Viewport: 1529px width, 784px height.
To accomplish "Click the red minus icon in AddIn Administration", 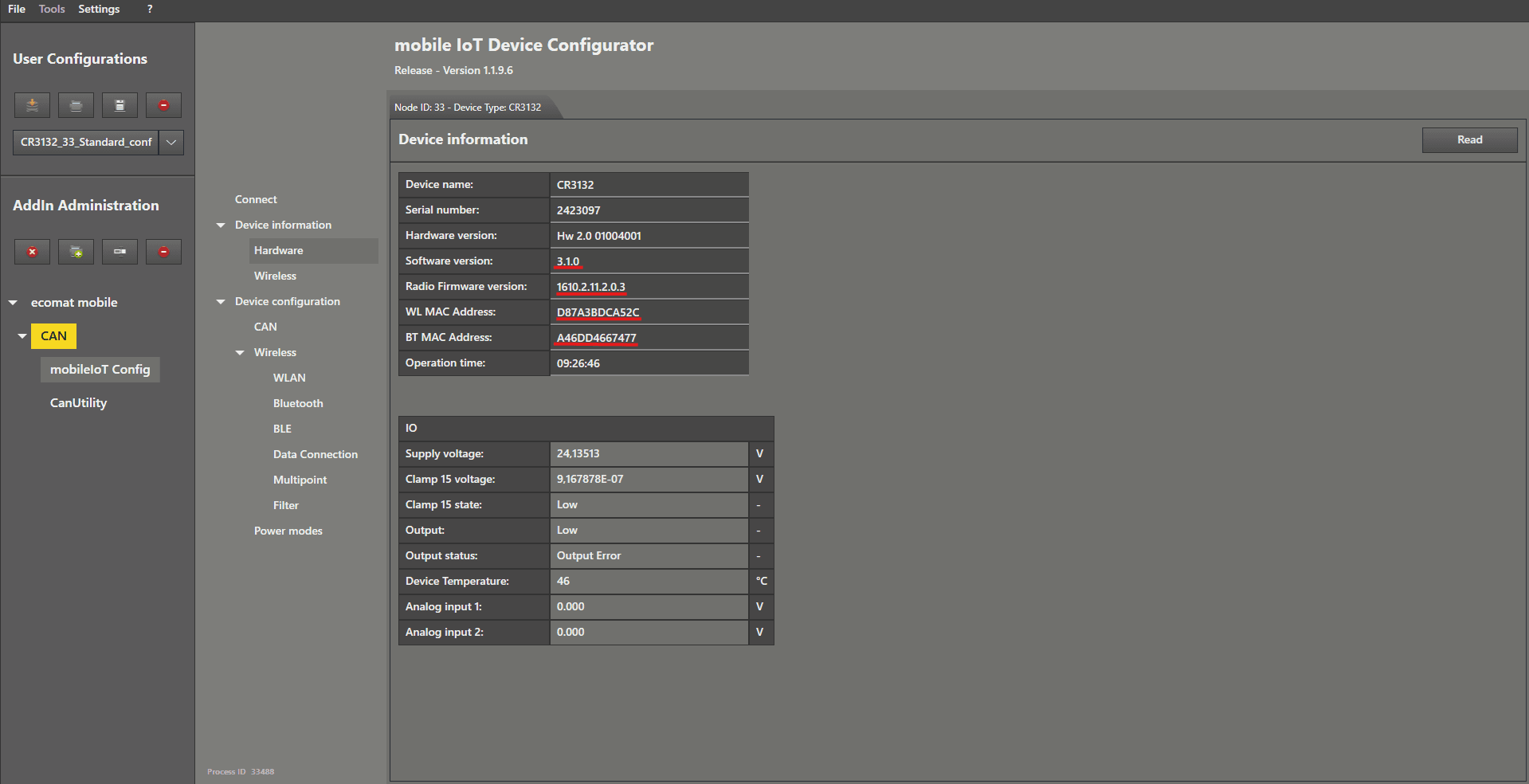I will 163,252.
